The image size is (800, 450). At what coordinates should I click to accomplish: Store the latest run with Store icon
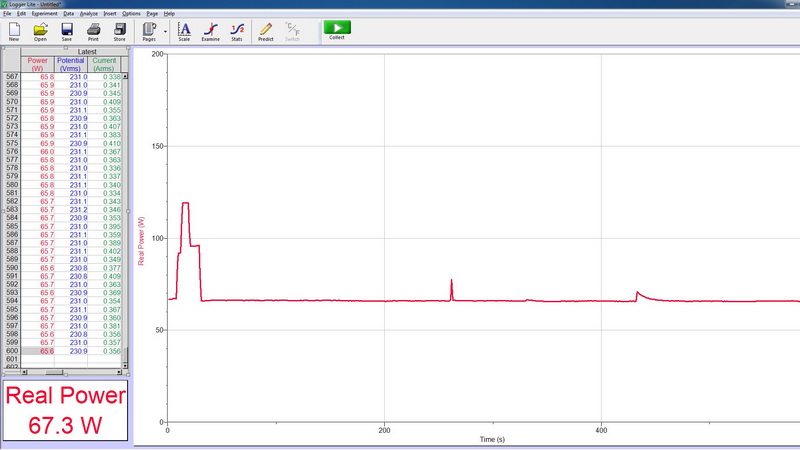[x=120, y=31]
